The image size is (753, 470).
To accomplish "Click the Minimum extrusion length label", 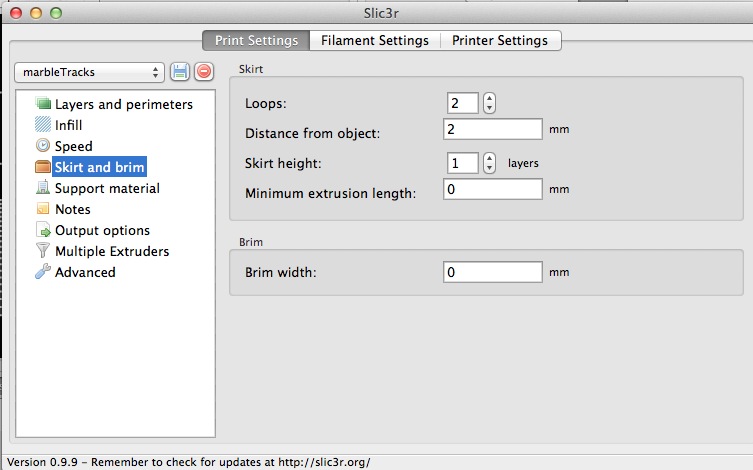I will (x=330, y=193).
